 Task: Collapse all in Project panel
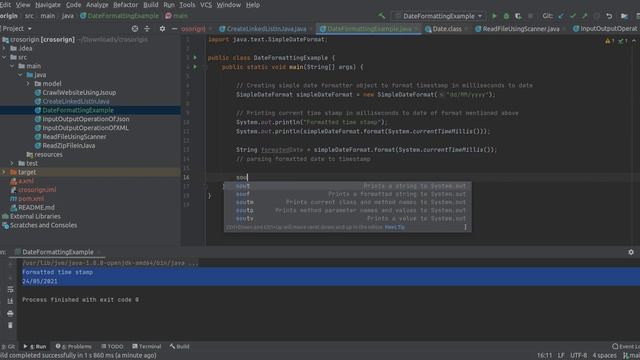[x=147, y=29]
